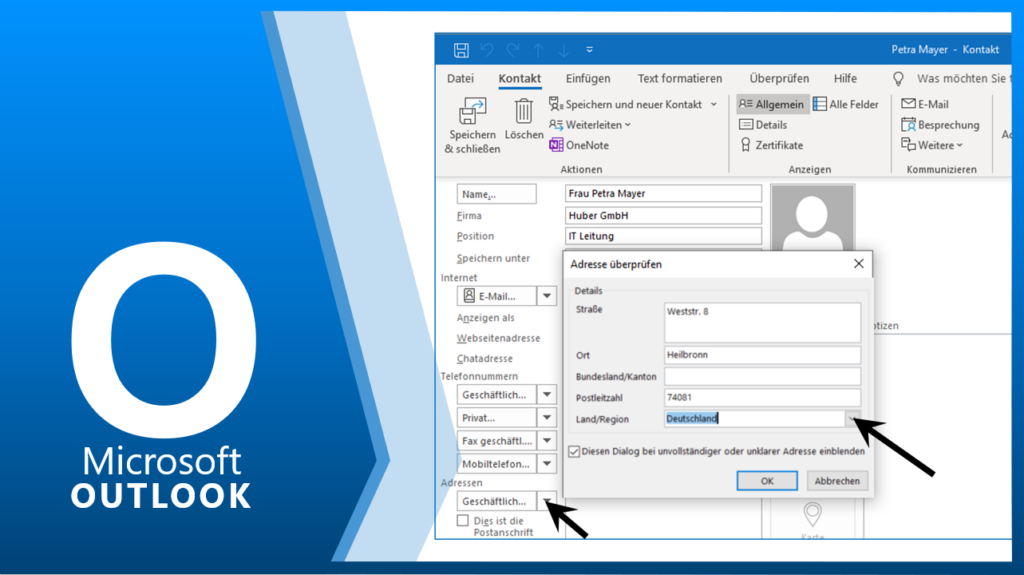The image size is (1024, 575).
Task: Click the Redo arrow in quick access toolbar
Action: pyautogui.click(x=513, y=50)
